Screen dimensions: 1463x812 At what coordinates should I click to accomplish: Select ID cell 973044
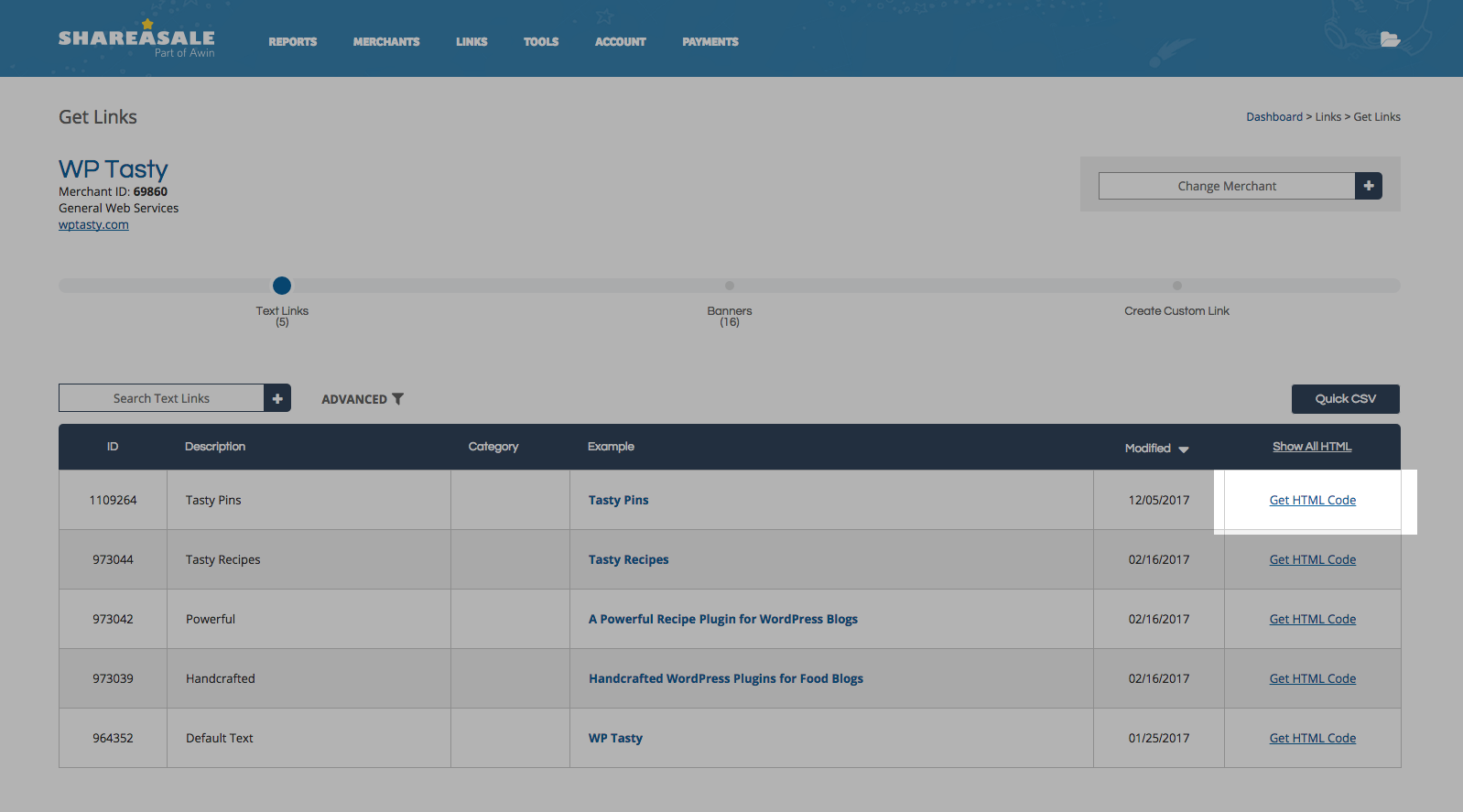[x=113, y=559]
